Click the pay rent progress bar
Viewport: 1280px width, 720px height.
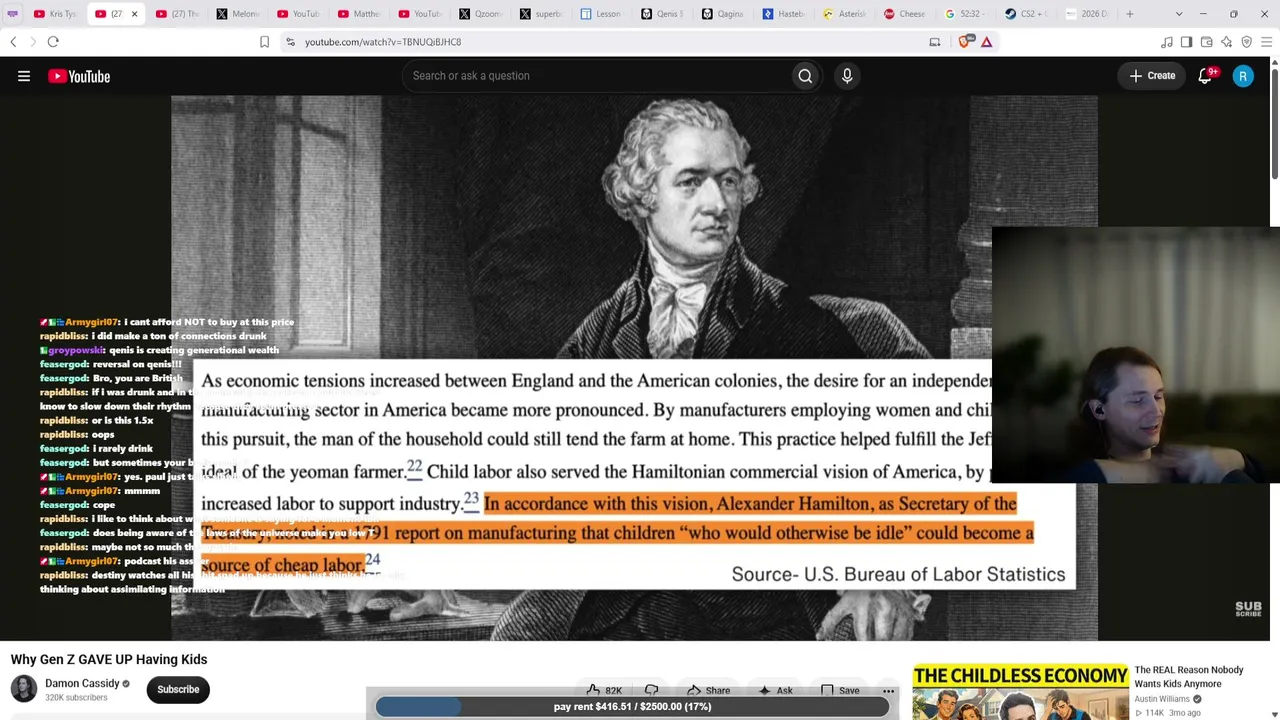tap(632, 706)
